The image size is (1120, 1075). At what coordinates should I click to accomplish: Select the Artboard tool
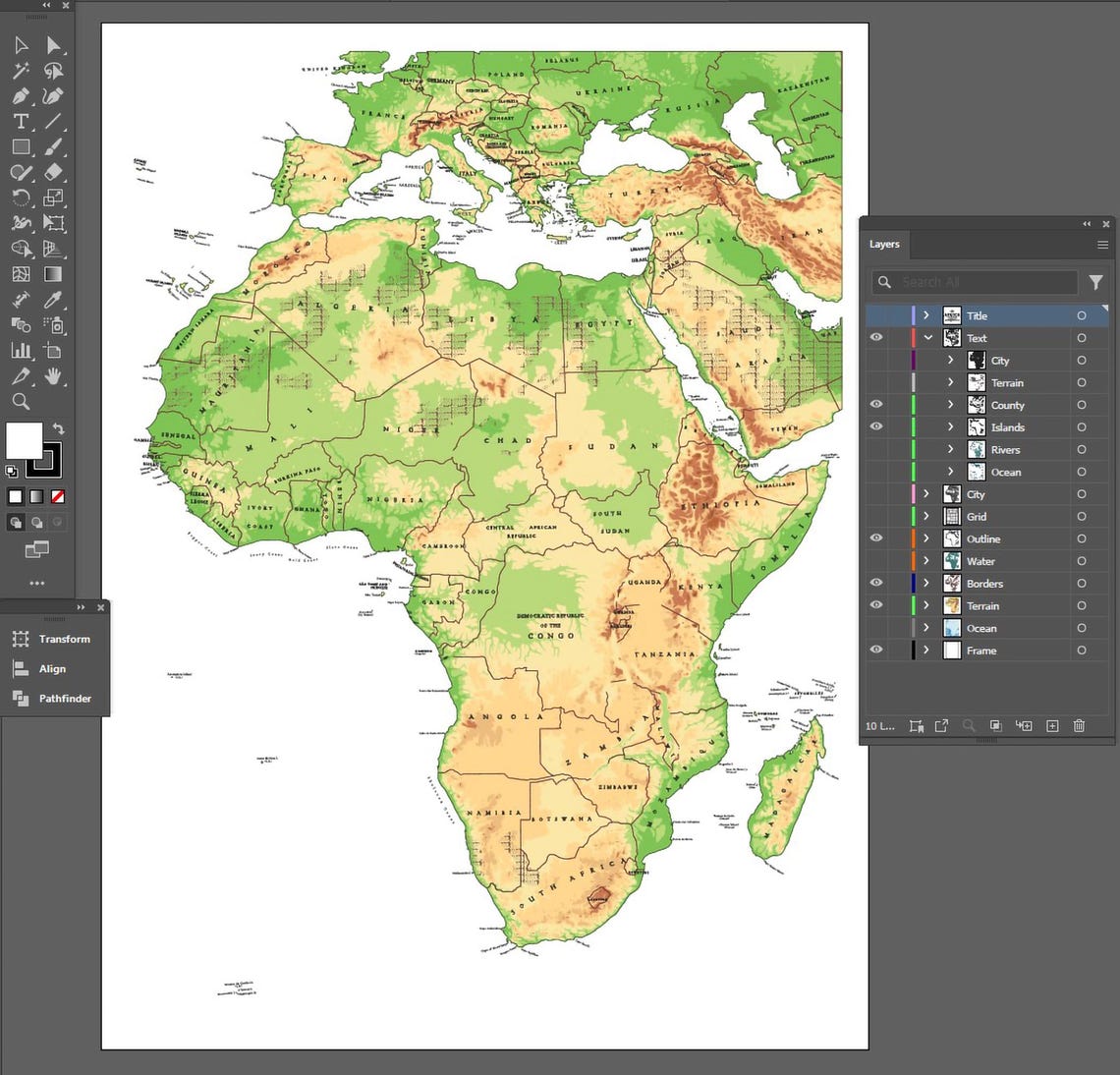click(x=54, y=351)
